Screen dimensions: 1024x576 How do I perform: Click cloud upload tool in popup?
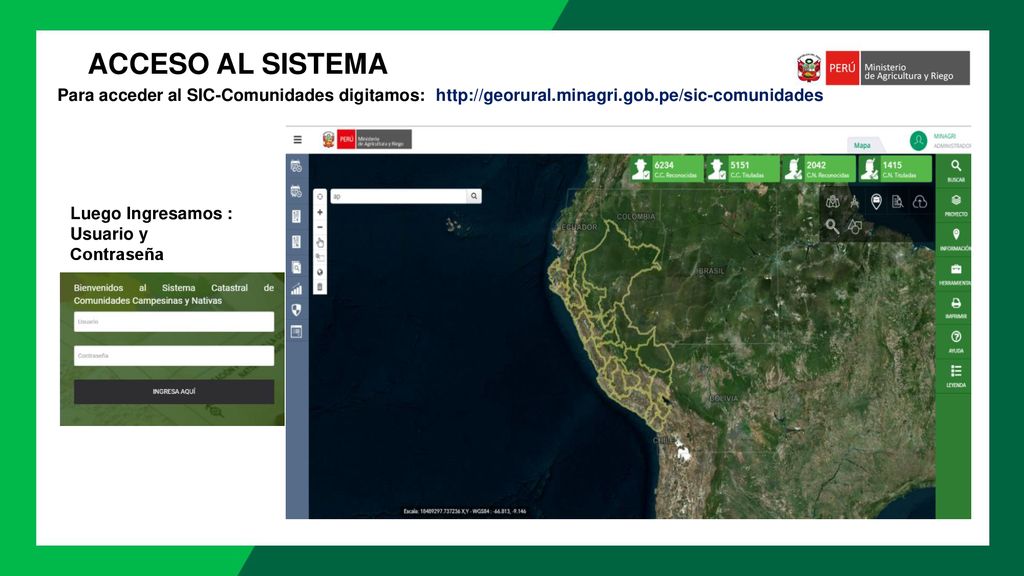tap(920, 202)
